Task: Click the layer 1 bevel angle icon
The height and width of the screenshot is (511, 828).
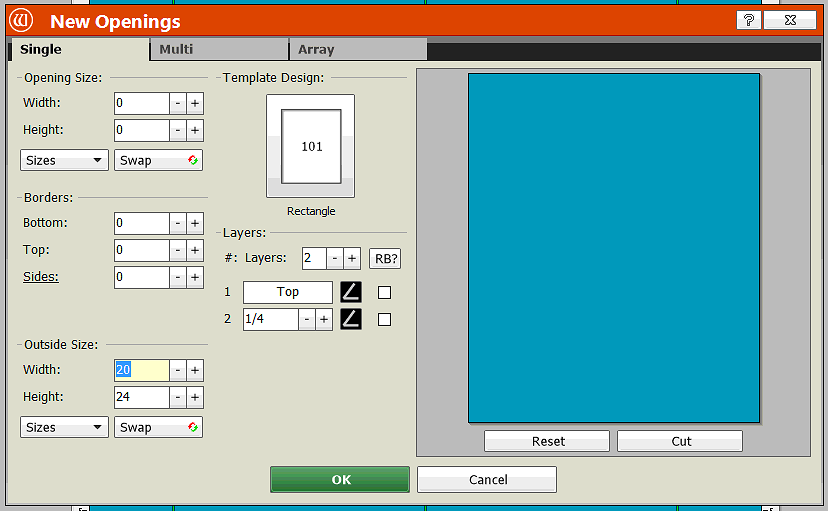Action: coord(350,292)
